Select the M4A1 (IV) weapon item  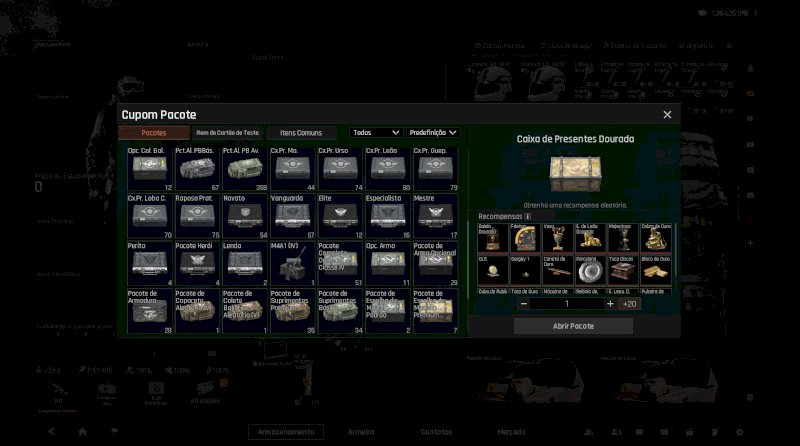[292, 264]
